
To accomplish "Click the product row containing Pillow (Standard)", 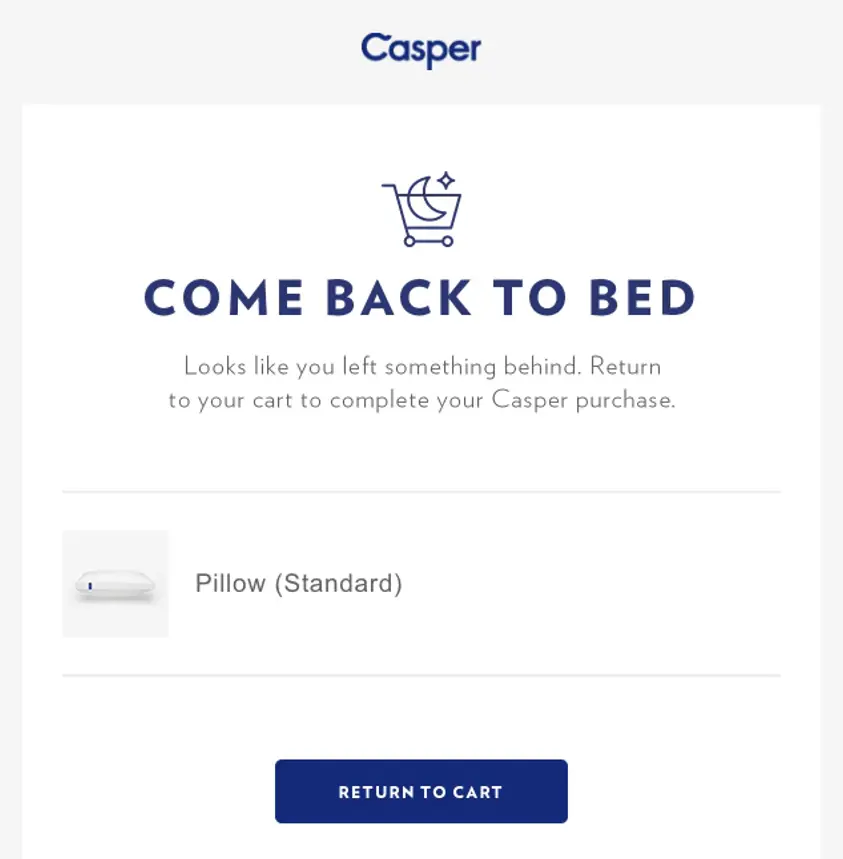I will (421, 584).
